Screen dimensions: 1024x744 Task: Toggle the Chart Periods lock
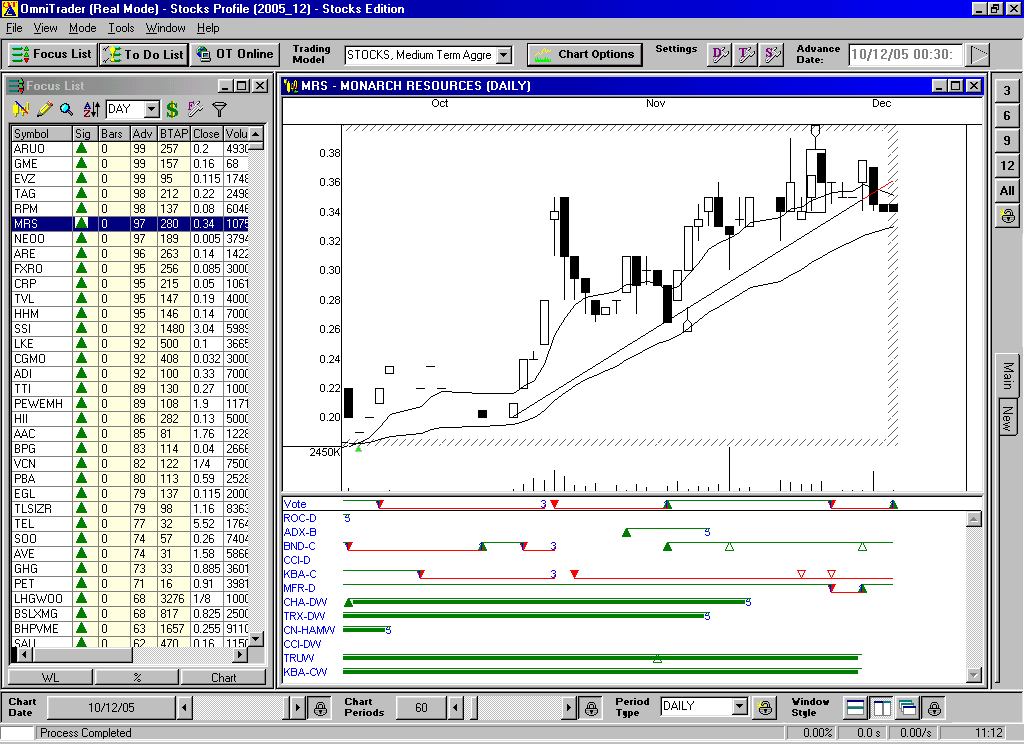(591, 708)
